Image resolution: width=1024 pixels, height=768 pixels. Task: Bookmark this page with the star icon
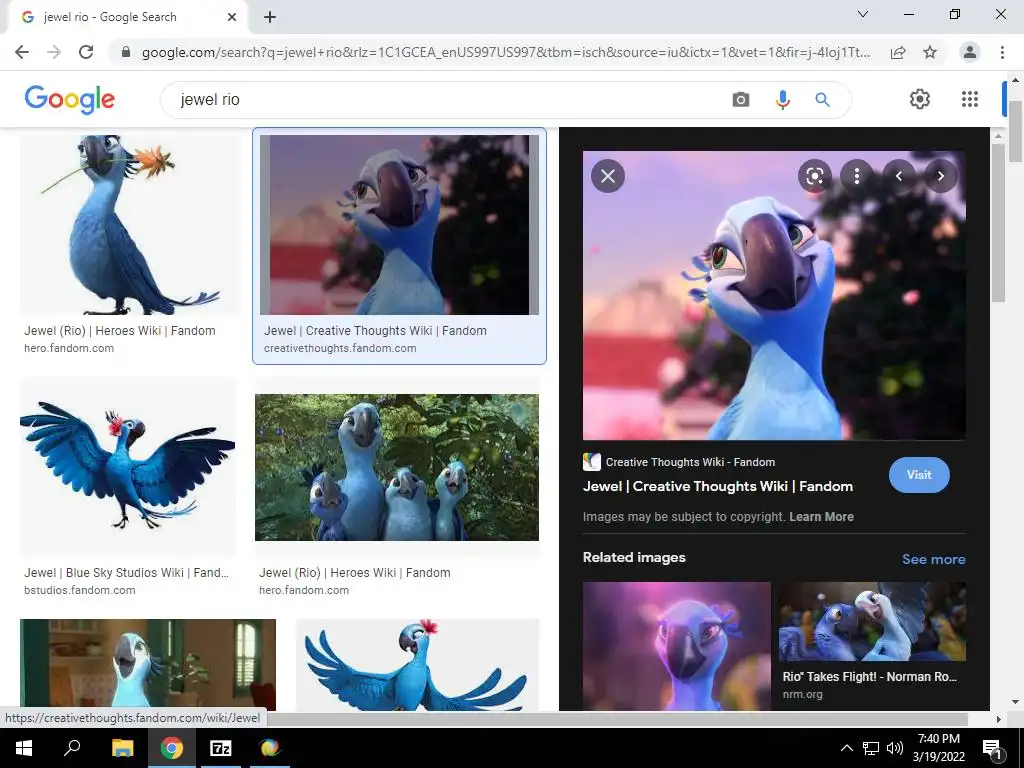[x=930, y=52]
